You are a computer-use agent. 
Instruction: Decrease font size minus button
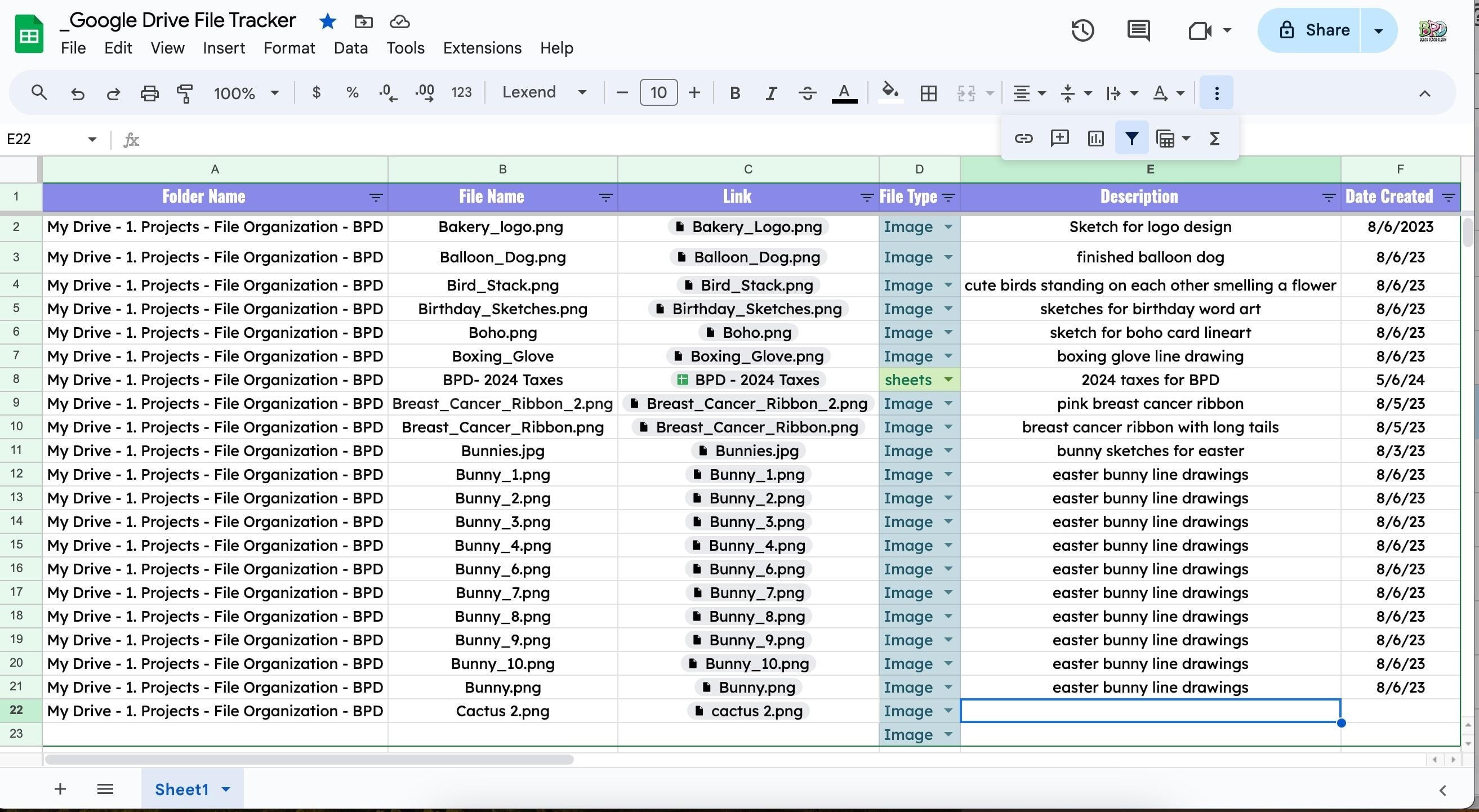(622, 92)
